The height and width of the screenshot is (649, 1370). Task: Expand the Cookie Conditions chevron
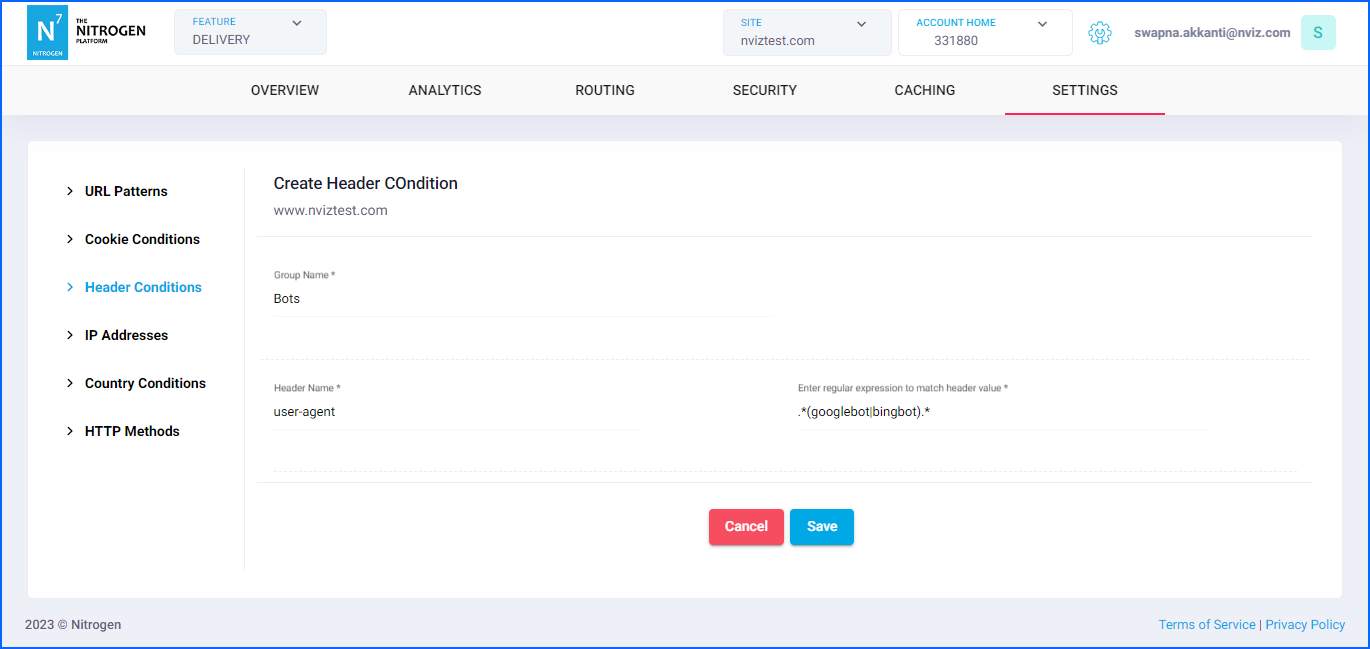[70, 239]
